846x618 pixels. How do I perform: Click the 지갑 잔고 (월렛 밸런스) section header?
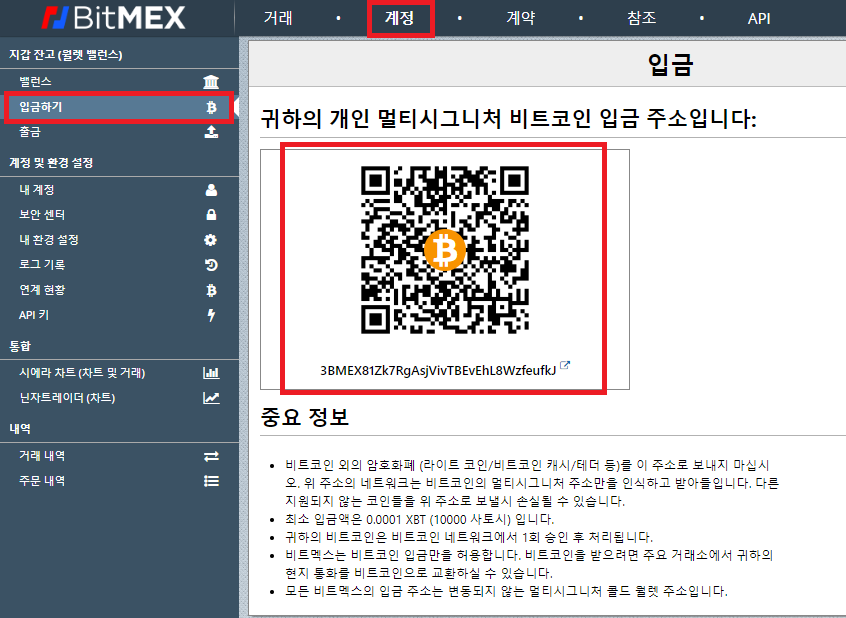click(66, 55)
